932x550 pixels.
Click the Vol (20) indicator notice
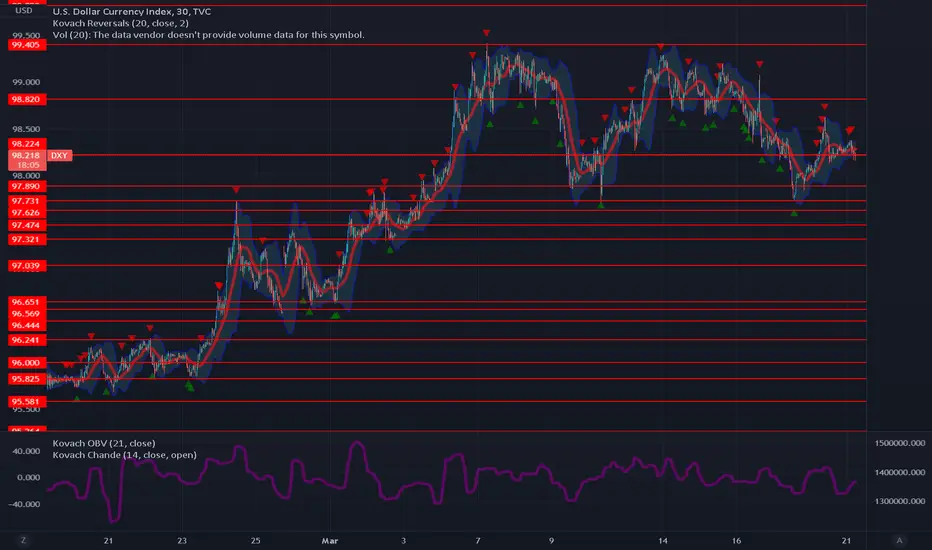click(208, 35)
